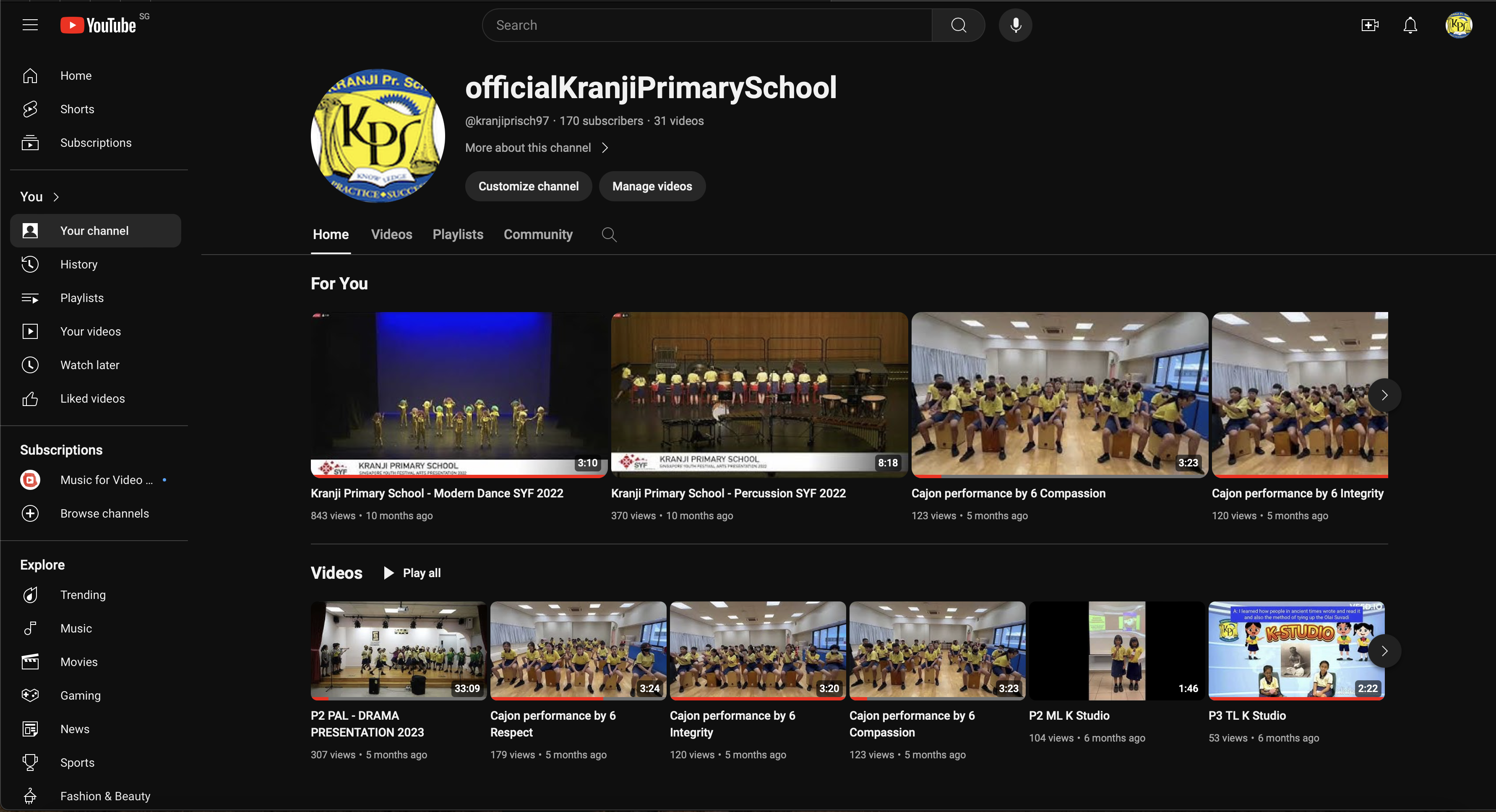Click the YouTube logo

[98, 25]
